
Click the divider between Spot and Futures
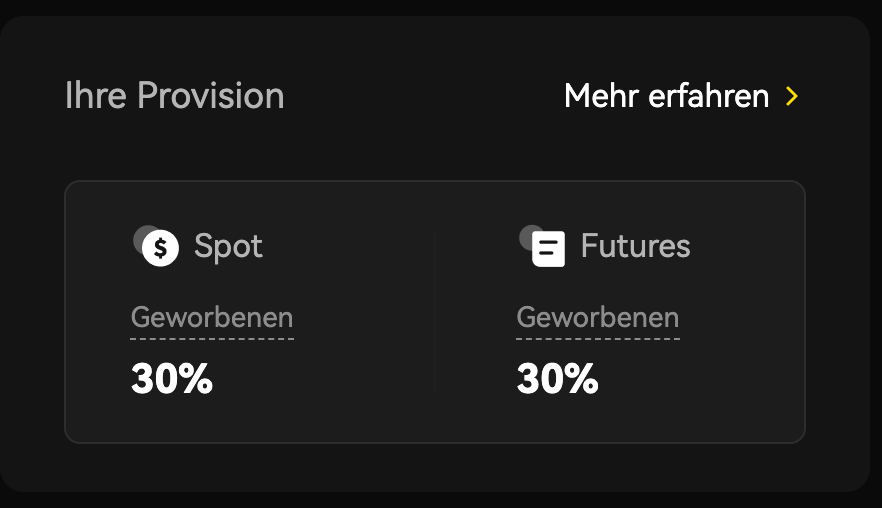[435, 311]
